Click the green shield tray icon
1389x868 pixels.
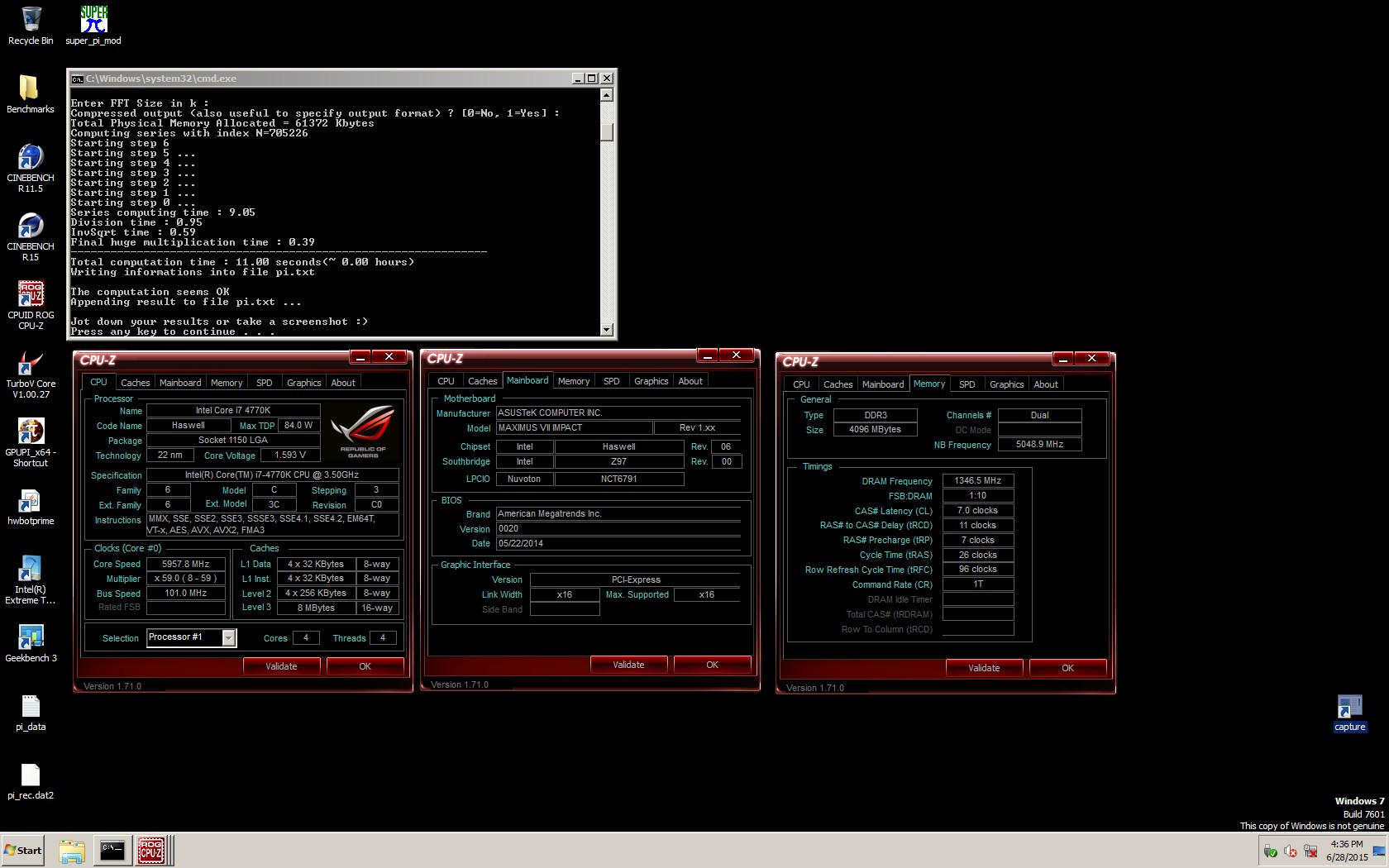(x=1271, y=851)
